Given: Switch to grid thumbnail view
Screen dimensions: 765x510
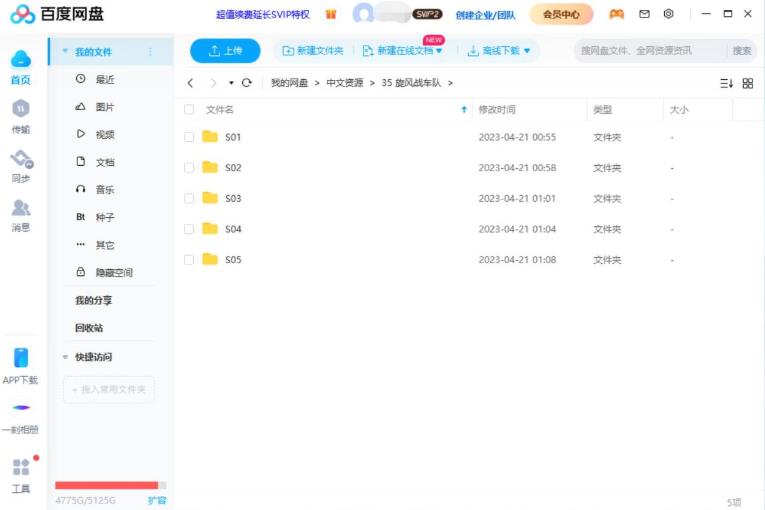Looking at the screenshot, I should point(747,83).
